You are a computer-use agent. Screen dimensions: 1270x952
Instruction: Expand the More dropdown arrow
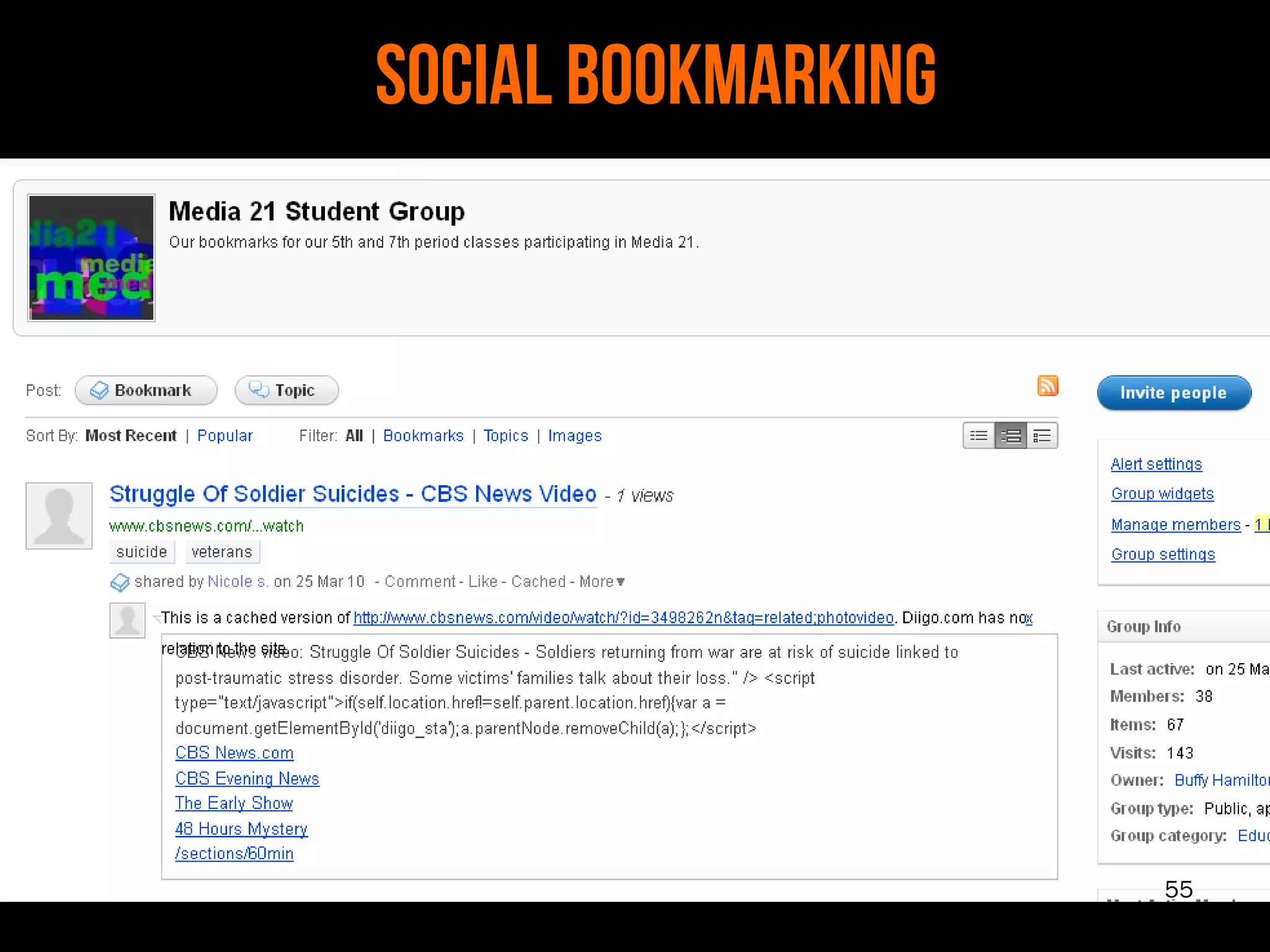tap(620, 582)
